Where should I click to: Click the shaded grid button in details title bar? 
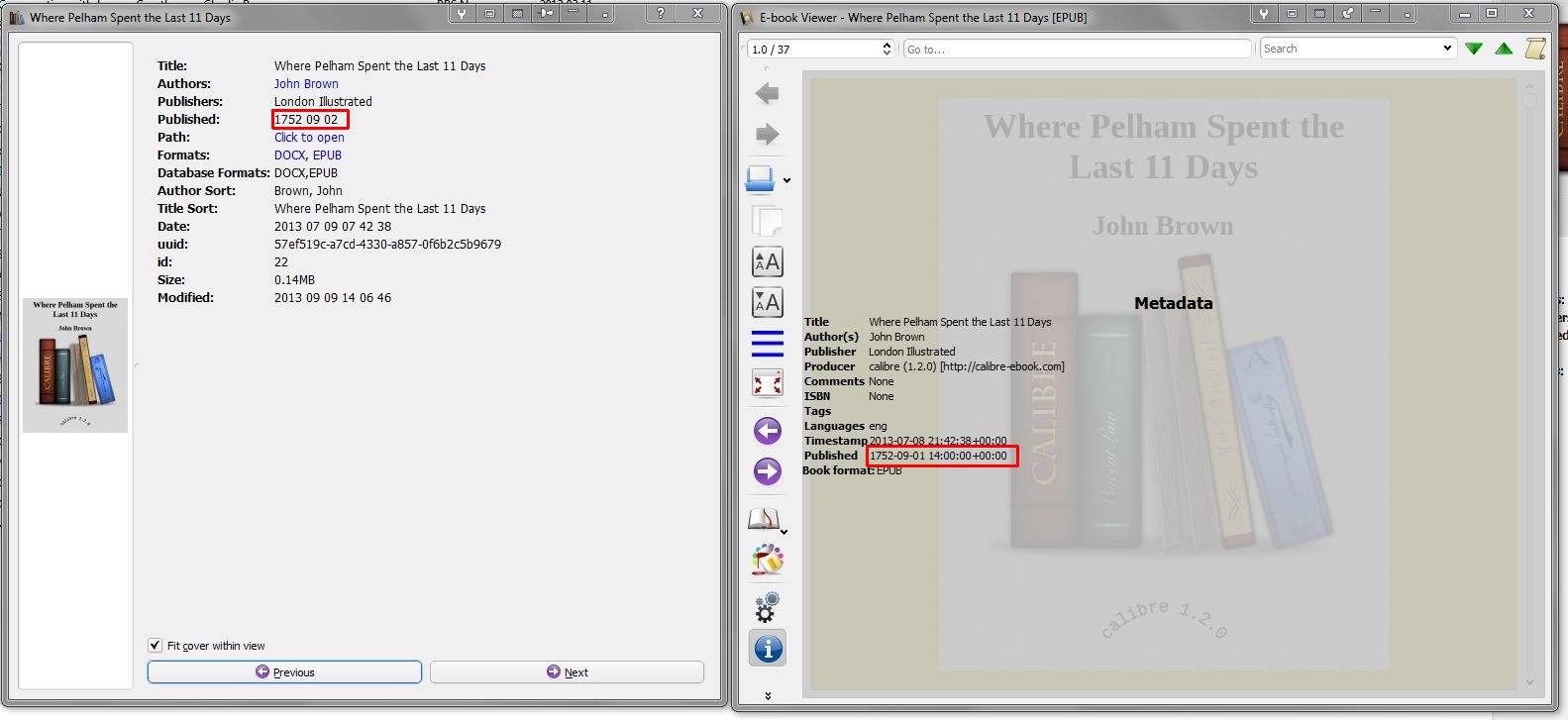tap(517, 14)
